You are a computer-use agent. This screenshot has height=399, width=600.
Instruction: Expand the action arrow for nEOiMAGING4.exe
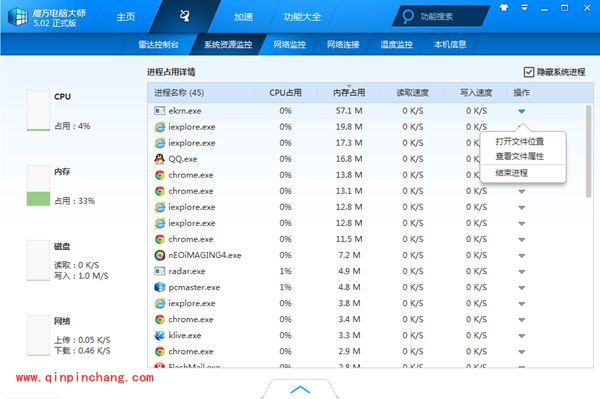tap(522, 256)
